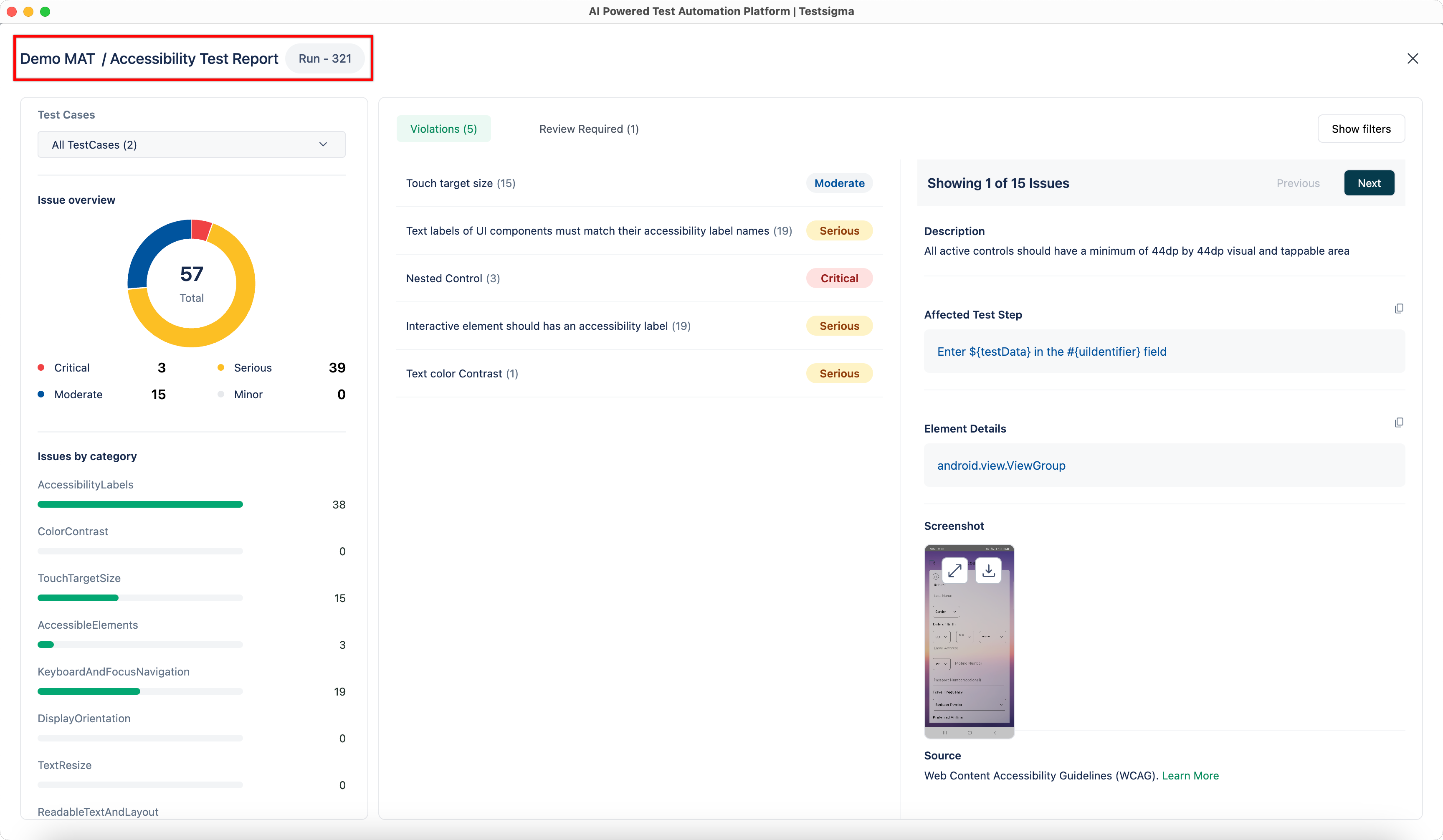This screenshot has height=840, width=1443.
Task: Click the phone screenshot thumbnail
Action: tap(969, 658)
